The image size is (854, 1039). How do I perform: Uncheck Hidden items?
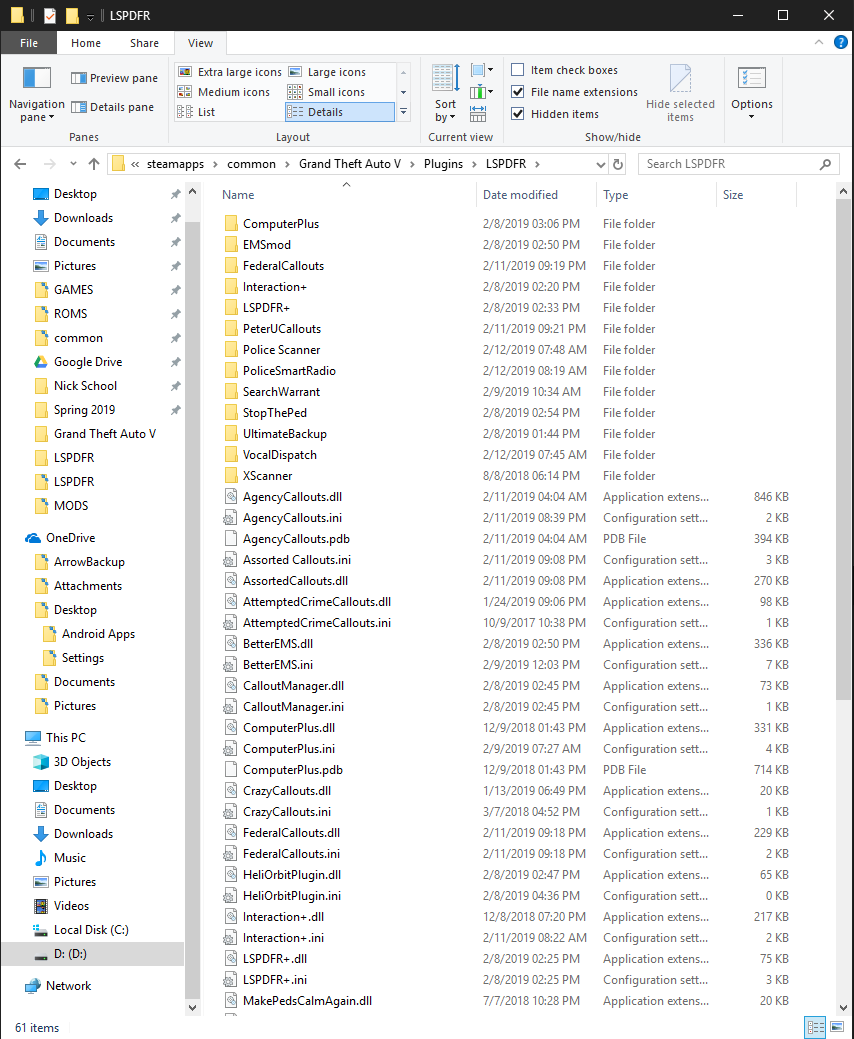click(x=555, y=114)
